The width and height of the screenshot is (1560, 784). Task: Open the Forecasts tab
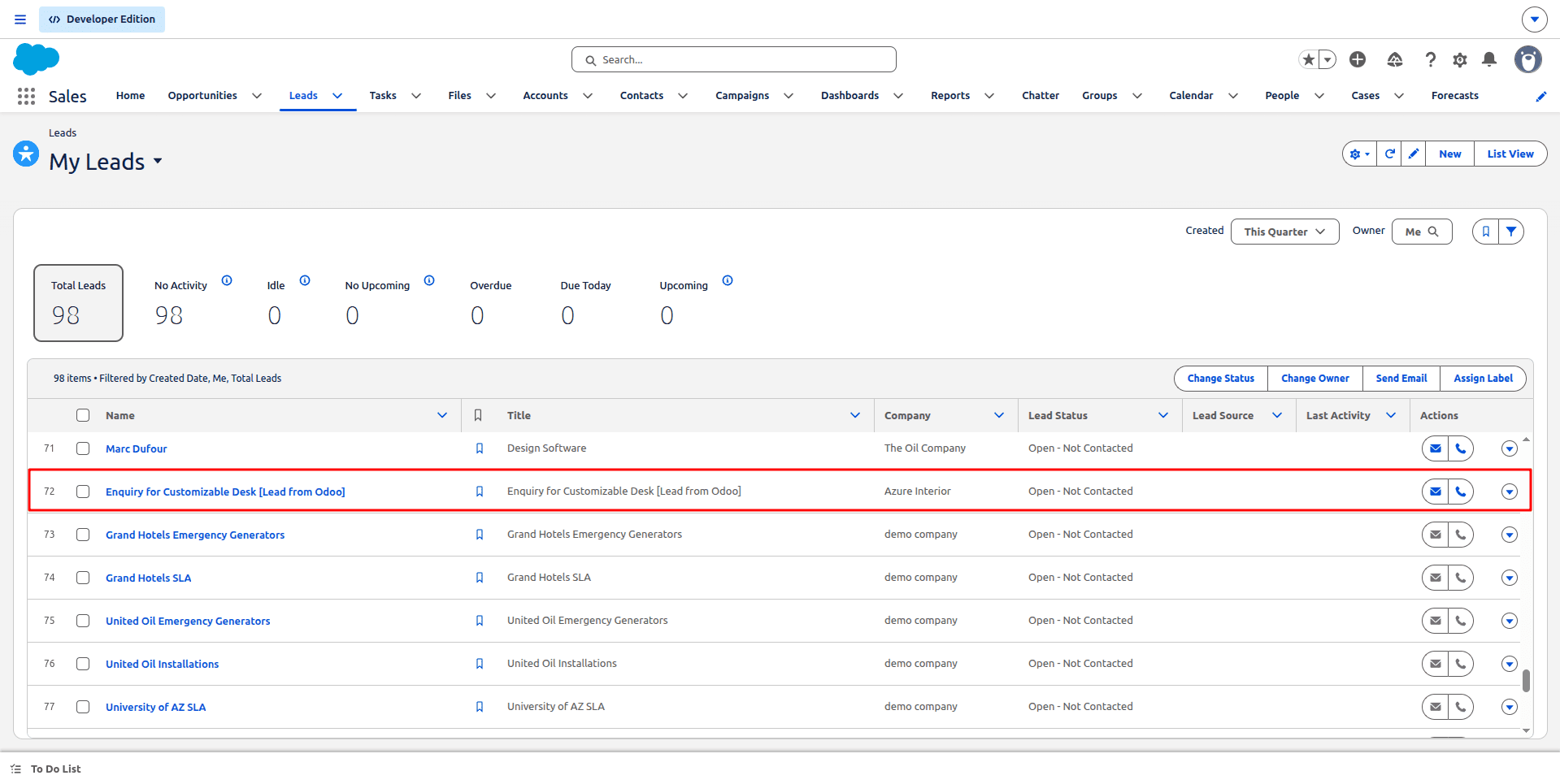click(1454, 96)
